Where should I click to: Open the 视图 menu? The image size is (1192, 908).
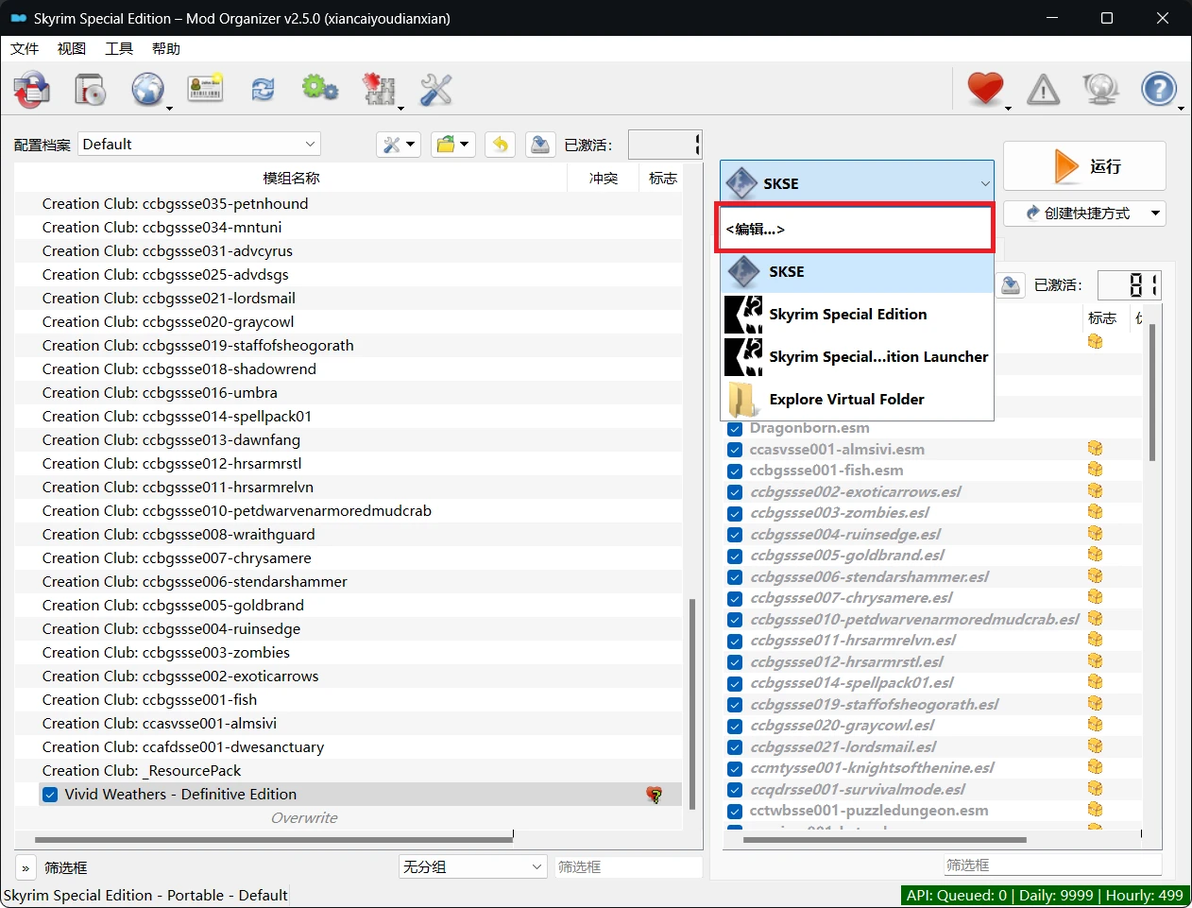tap(71, 49)
